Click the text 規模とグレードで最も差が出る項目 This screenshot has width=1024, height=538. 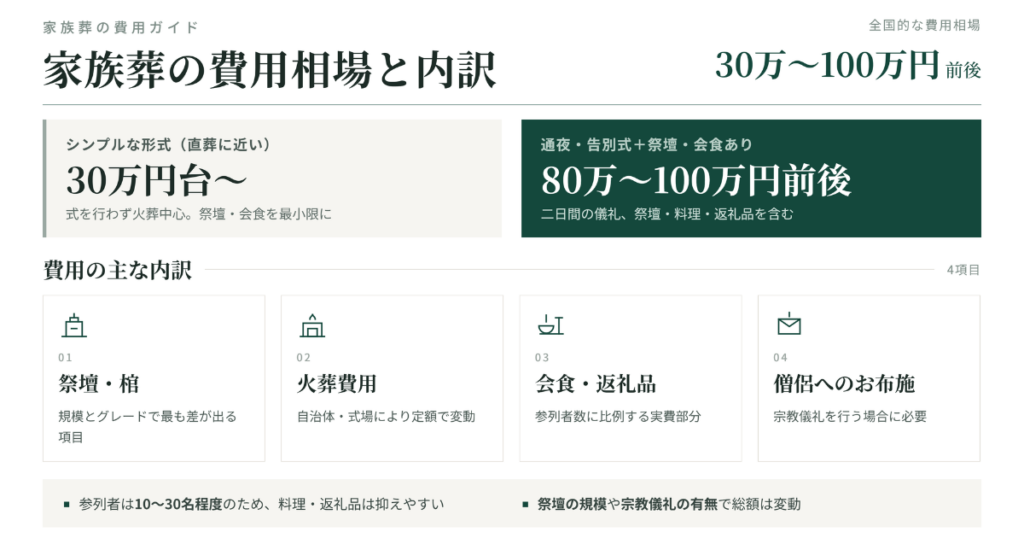[148, 426]
